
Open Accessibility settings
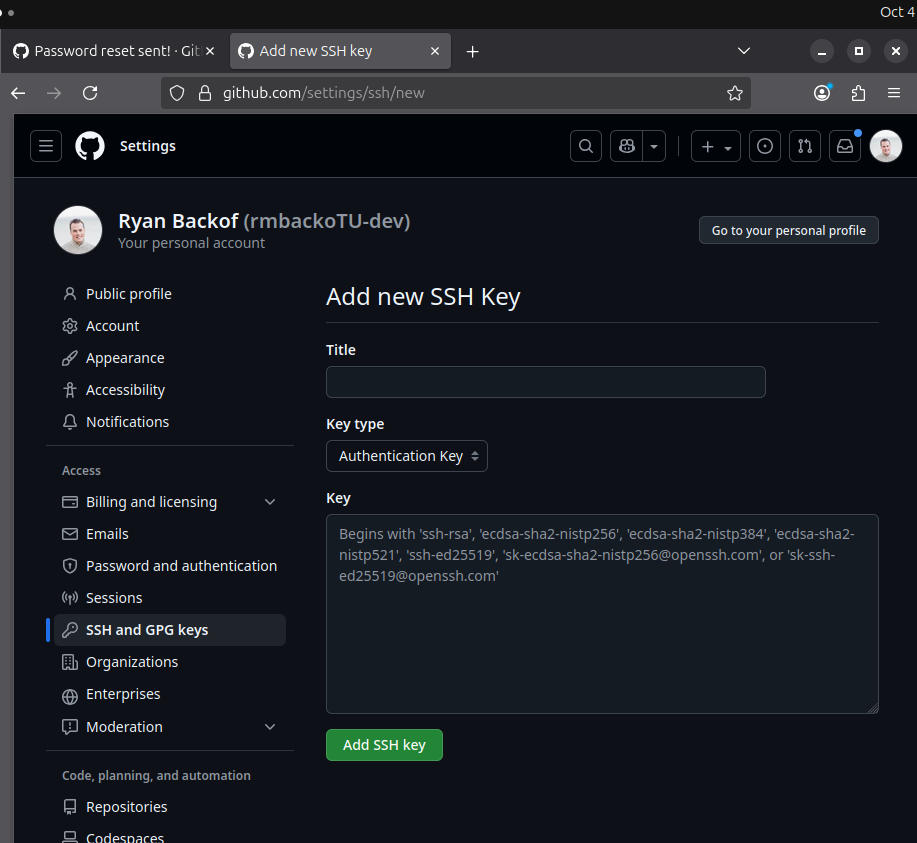(x=170, y=390)
